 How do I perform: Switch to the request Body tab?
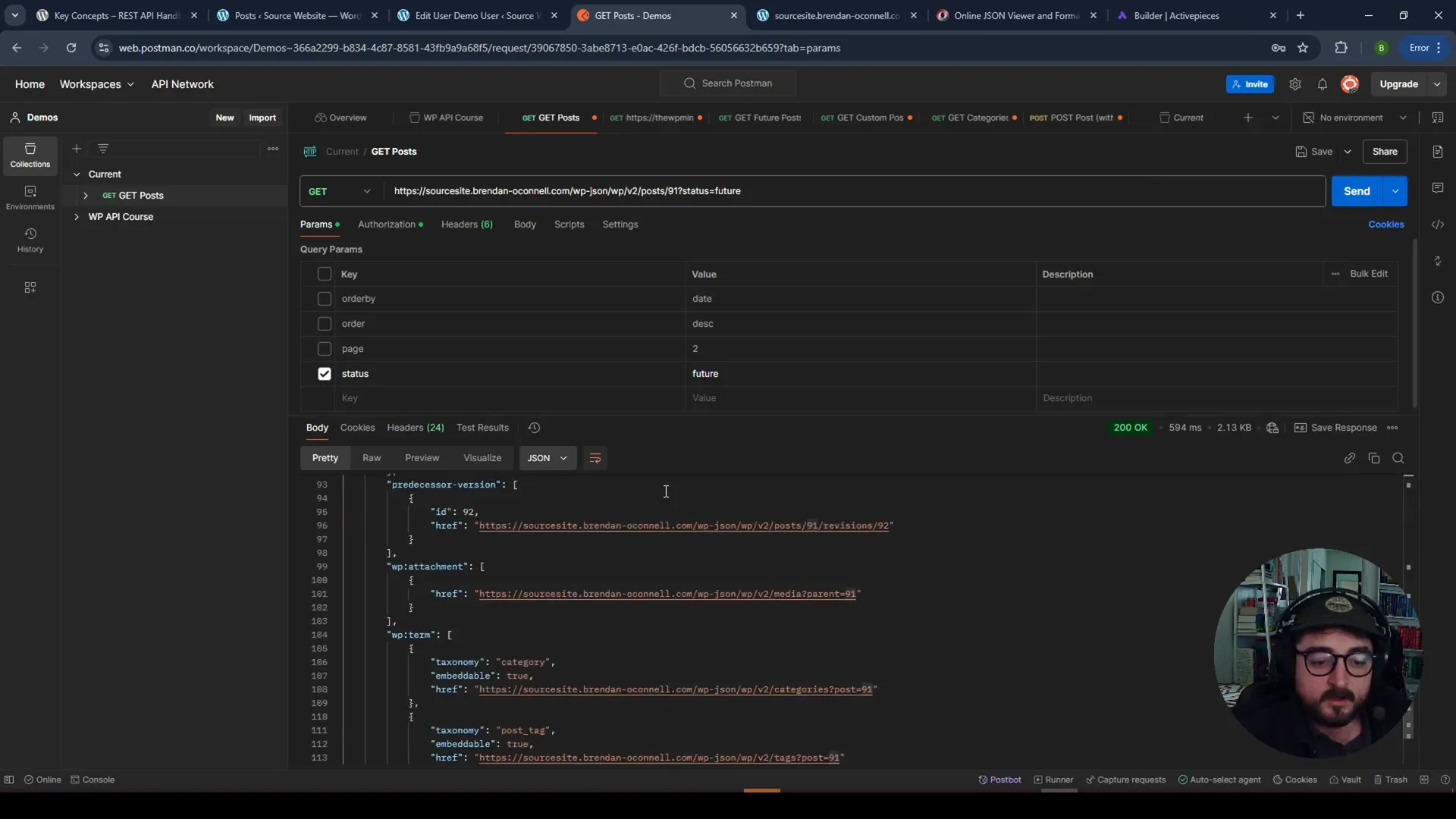525,224
